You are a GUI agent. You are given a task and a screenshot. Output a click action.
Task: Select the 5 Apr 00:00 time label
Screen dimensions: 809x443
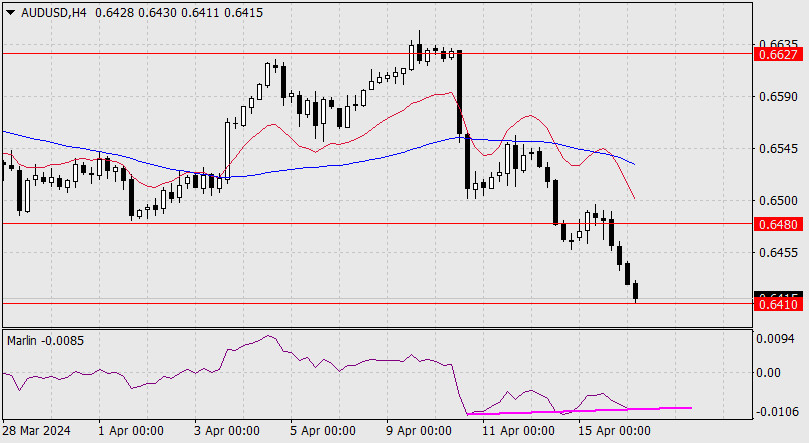[x=322, y=431]
